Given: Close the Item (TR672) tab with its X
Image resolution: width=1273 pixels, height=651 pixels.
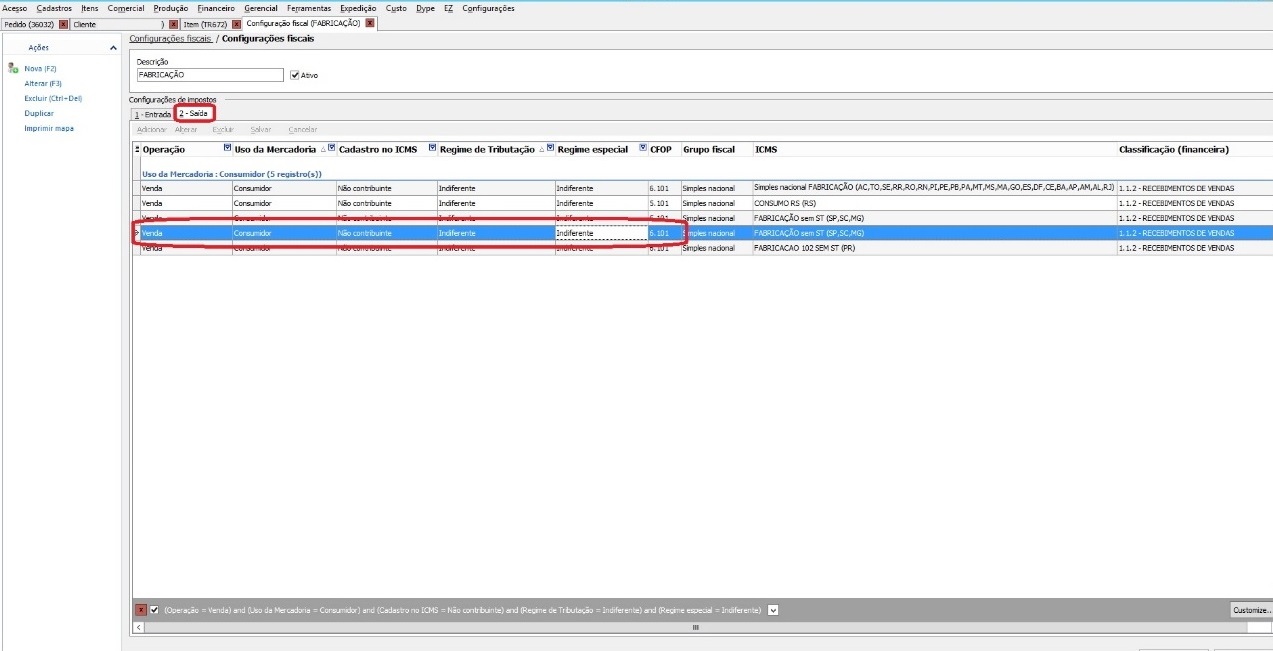Looking at the screenshot, I should pyautogui.click(x=237, y=23).
